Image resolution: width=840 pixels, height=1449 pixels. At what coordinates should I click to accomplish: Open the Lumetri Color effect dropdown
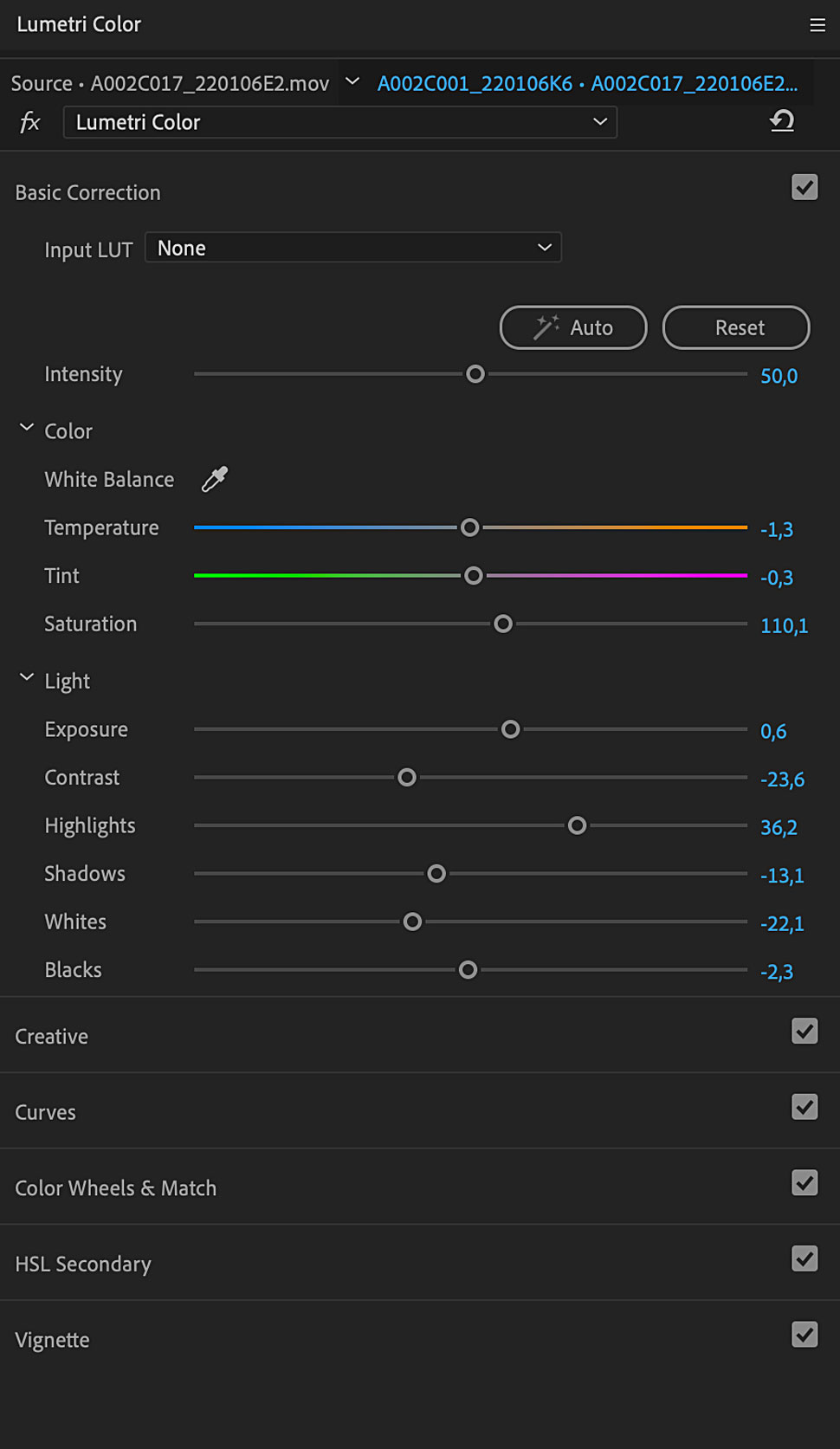tap(340, 122)
